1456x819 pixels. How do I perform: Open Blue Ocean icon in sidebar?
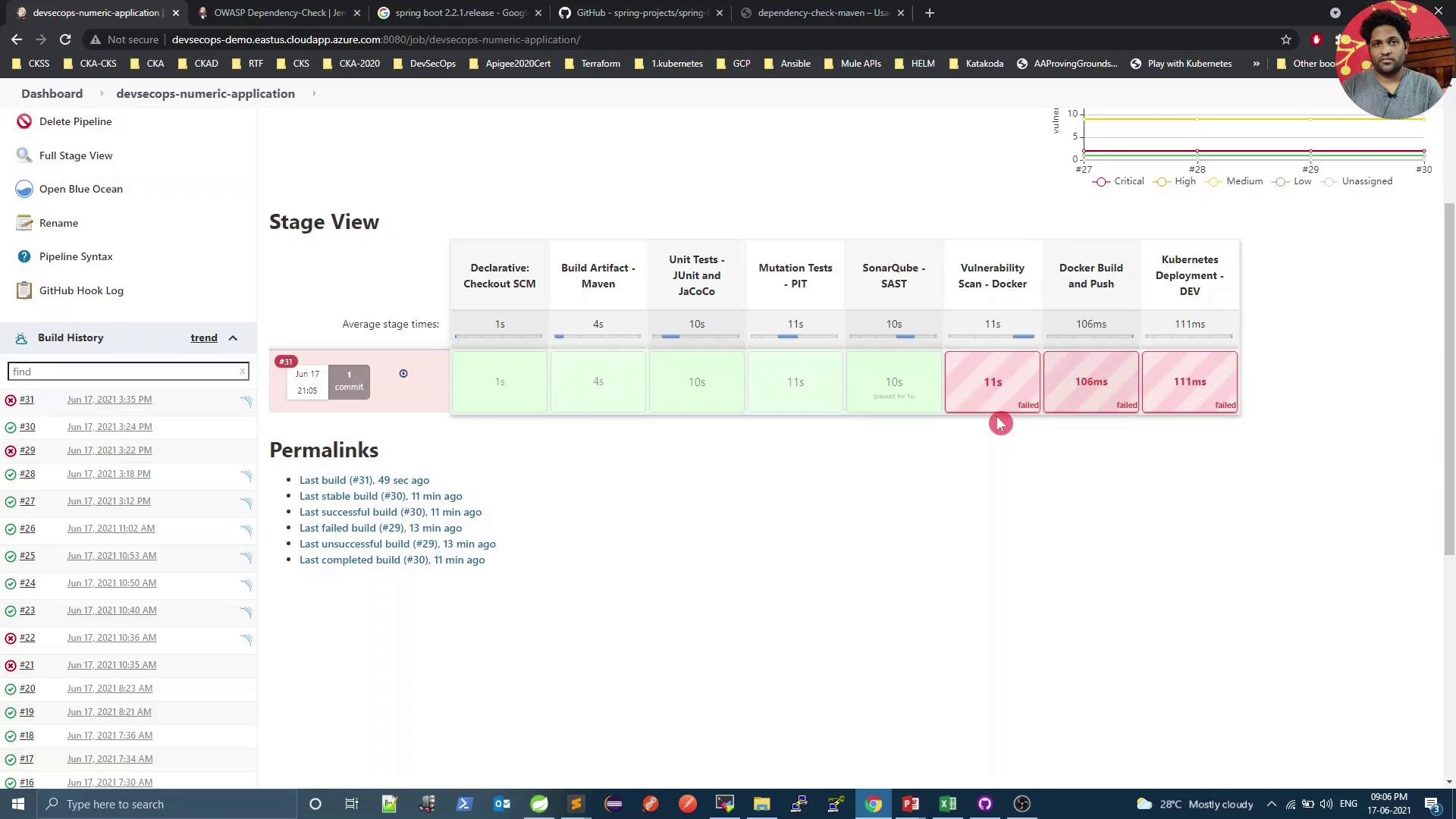(24, 189)
